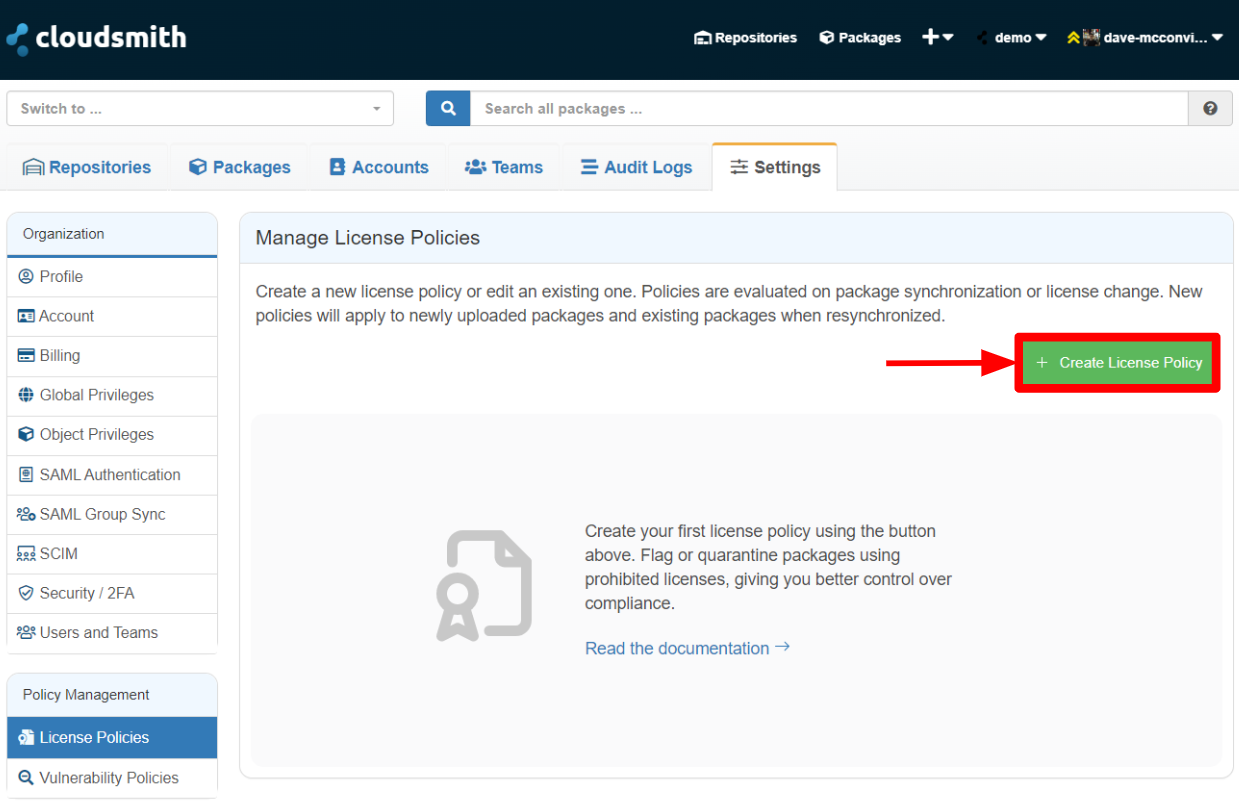
Task: Click the user avatar in top bar
Action: tap(1091, 38)
